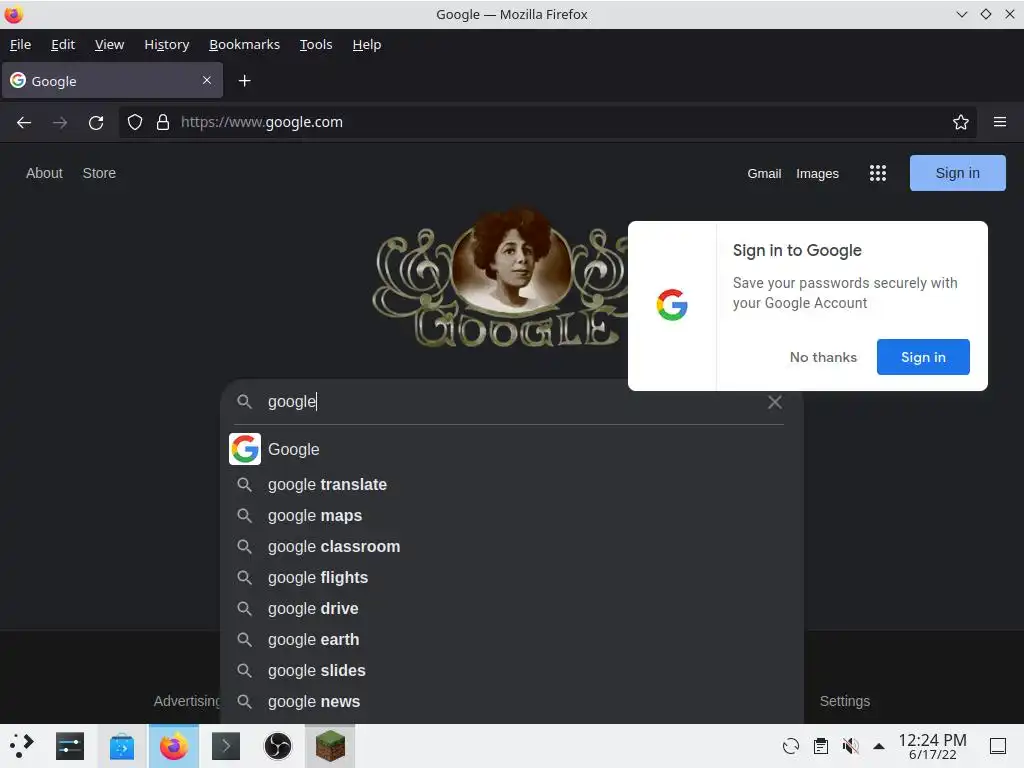Open OBS Studio from taskbar

[x=278, y=746]
